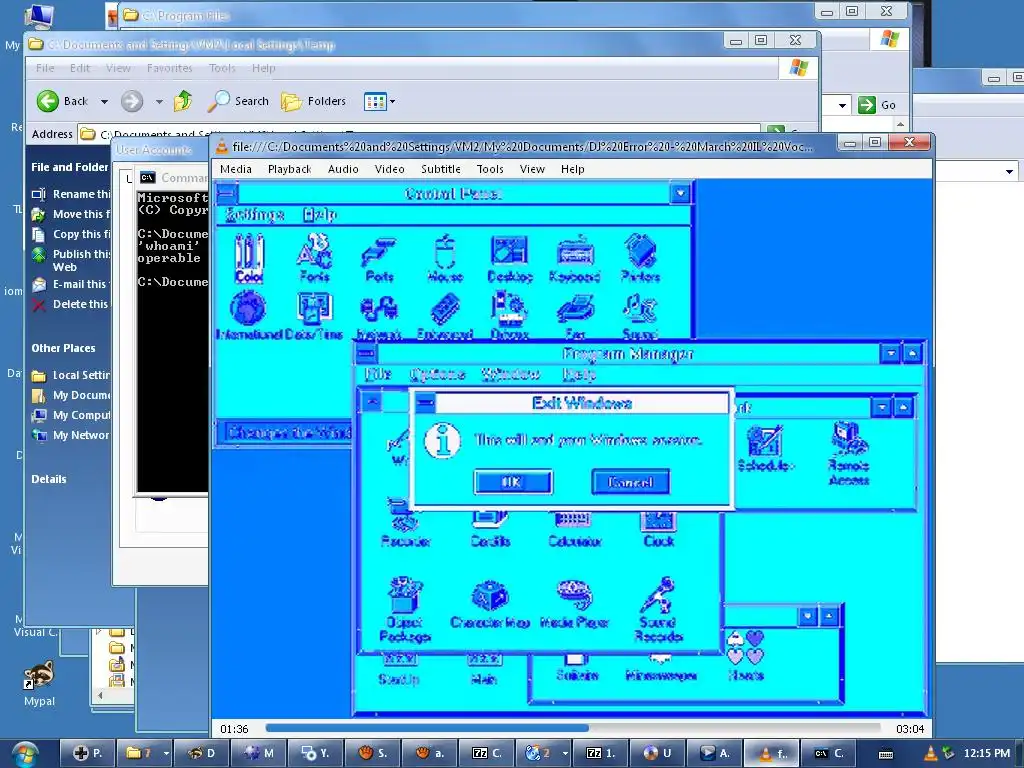1024x768 pixels.
Task: Open My Computer under Other Places
Action: pos(72,415)
